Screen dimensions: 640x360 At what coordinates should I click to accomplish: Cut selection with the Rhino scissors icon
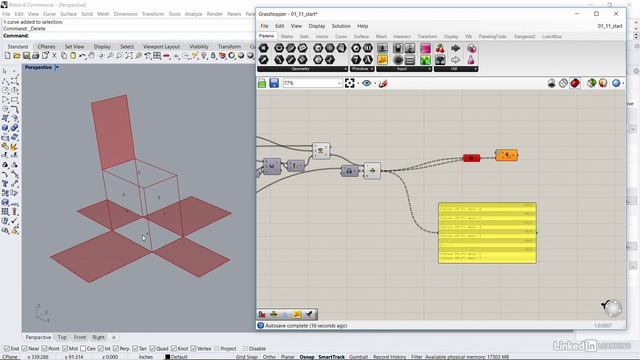(54, 56)
